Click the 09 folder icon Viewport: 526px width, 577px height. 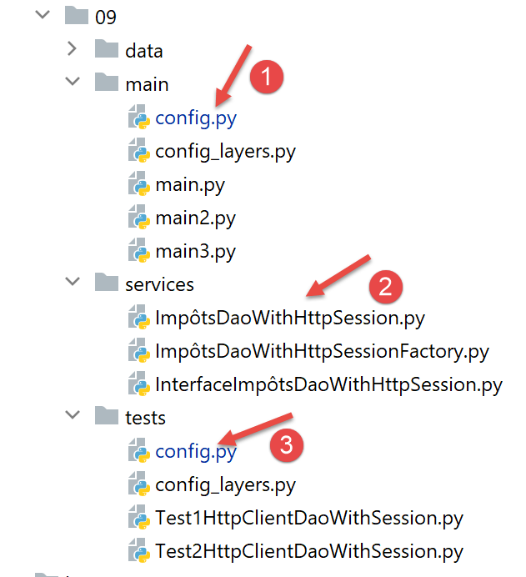pos(77,15)
